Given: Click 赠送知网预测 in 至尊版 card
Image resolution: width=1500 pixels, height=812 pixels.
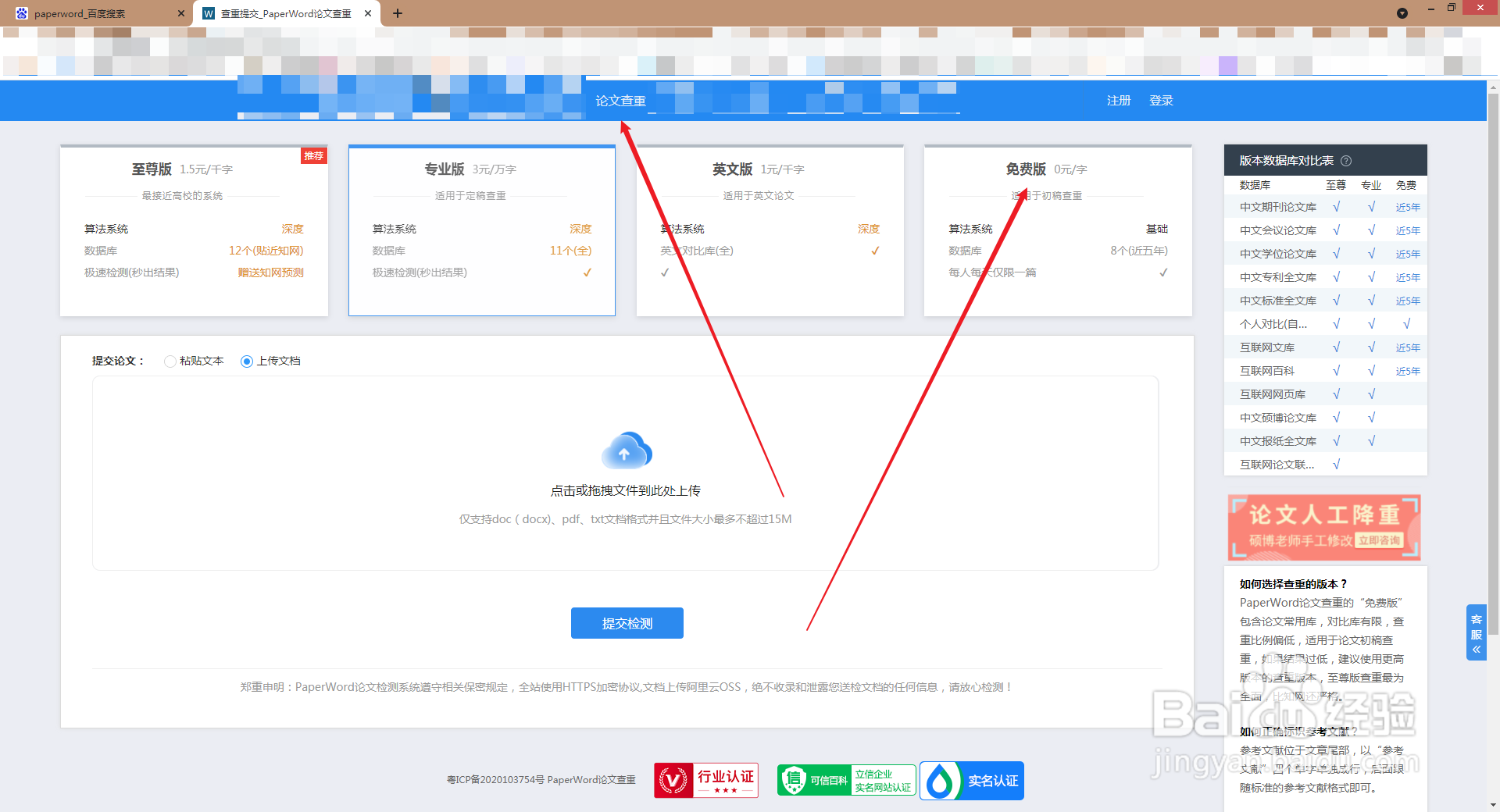Looking at the screenshot, I should coord(270,272).
